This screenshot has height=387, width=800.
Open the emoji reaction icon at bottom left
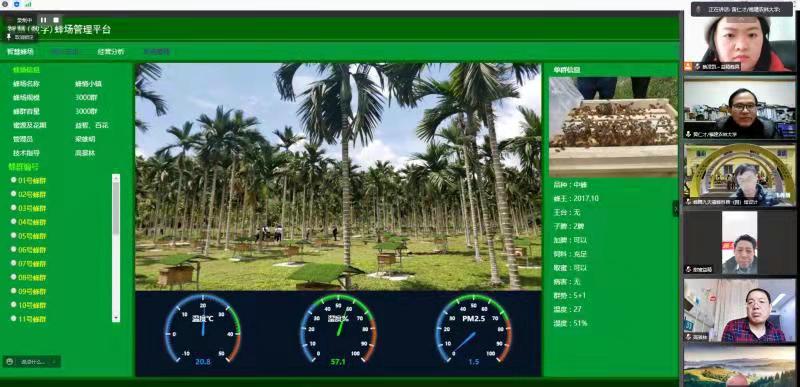pyautogui.click(x=9, y=362)
